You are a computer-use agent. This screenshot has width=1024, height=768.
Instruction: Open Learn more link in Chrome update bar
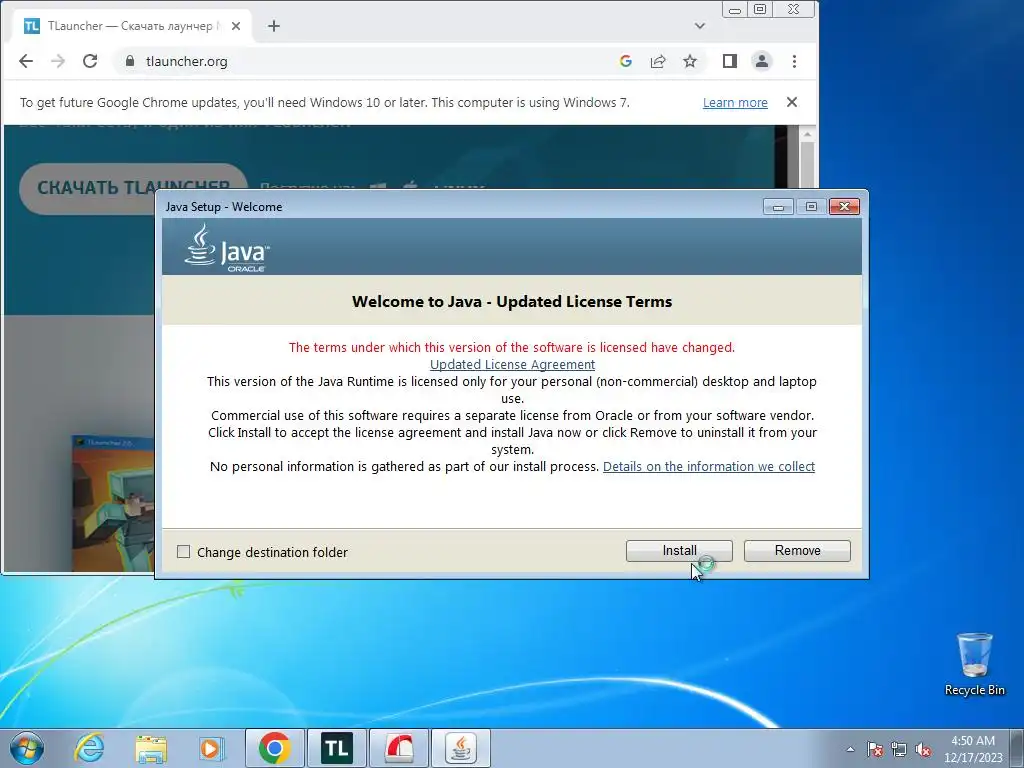[735, 103]
